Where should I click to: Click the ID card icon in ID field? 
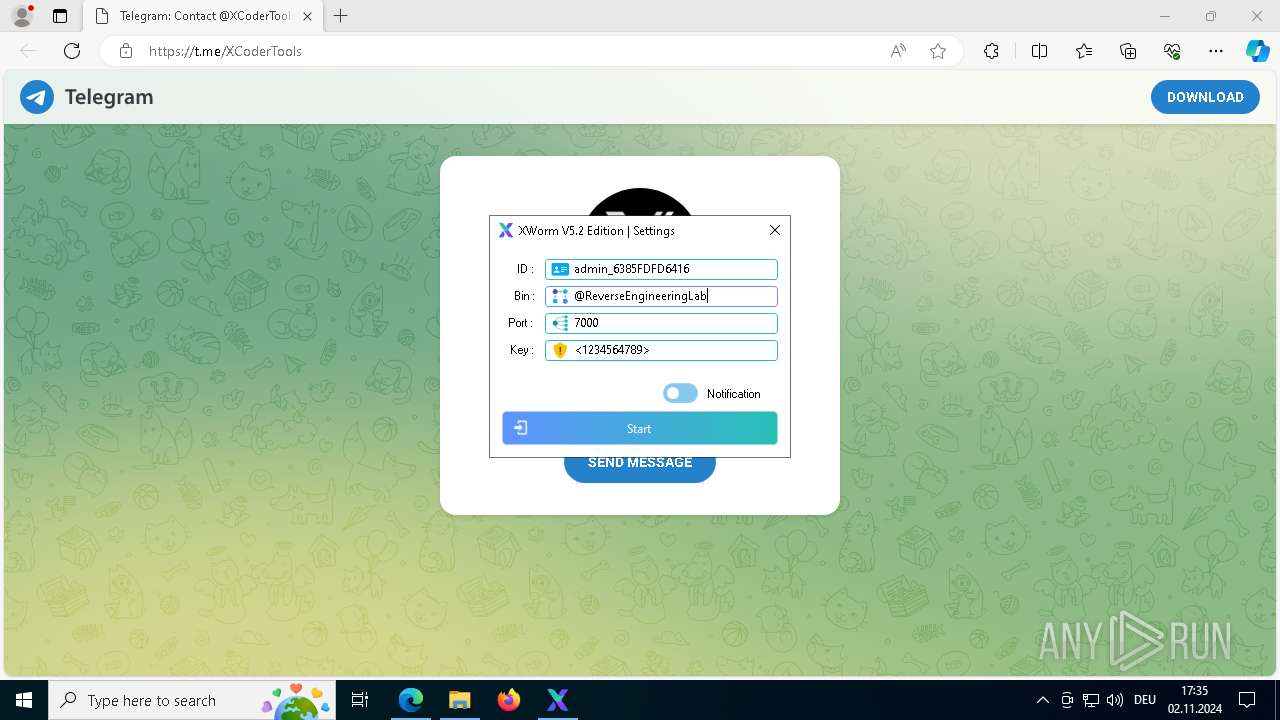coord(560,269)
